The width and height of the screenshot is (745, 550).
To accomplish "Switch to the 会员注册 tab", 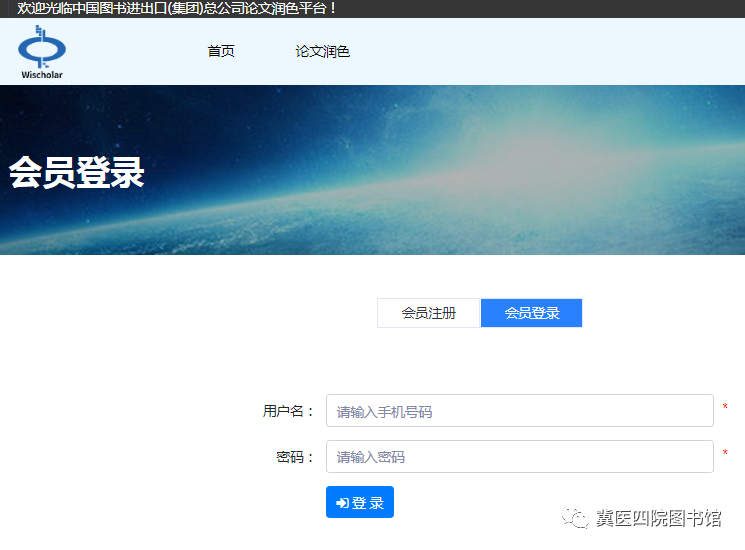I will 428,313.
